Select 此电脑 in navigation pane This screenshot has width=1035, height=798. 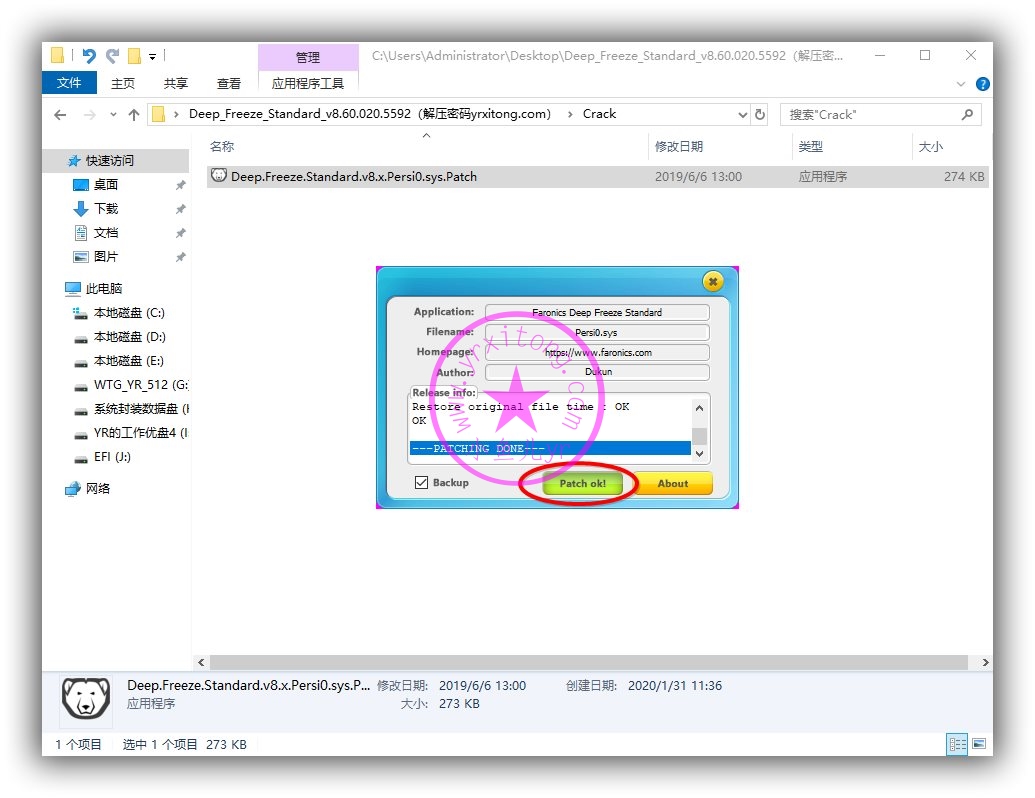pos(104,288)
